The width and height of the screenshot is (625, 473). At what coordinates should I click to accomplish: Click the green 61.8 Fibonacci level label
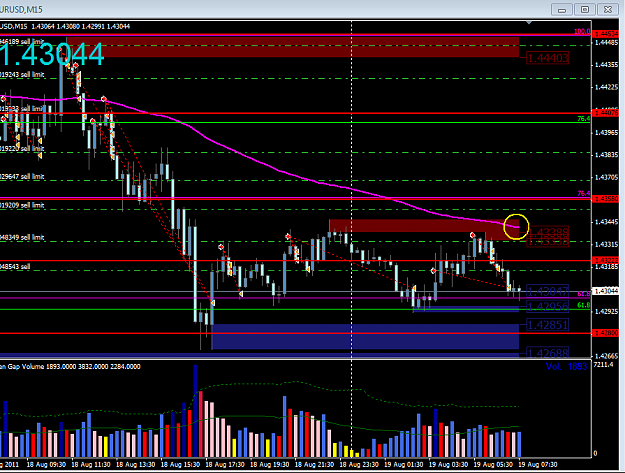(584, 306)
